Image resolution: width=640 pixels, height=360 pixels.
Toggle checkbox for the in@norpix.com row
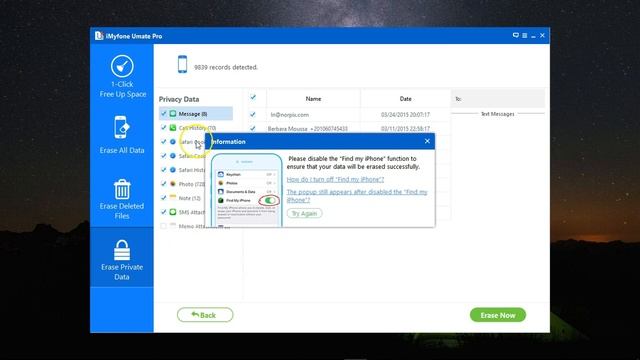(253, 114)
